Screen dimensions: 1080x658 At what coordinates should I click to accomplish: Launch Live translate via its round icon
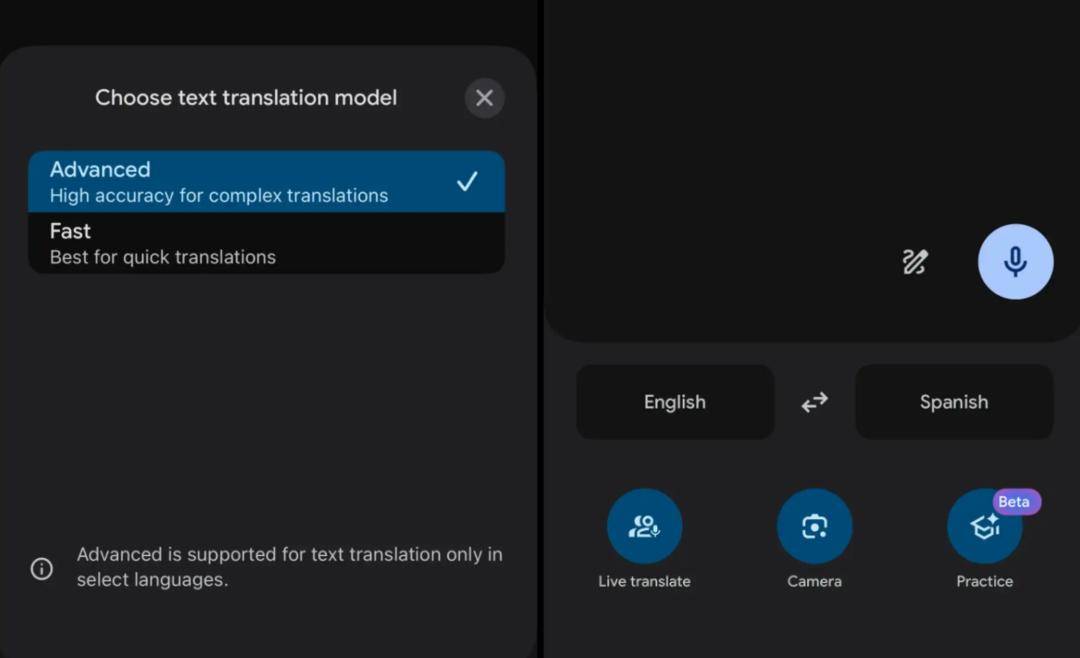tap(644, 526)
